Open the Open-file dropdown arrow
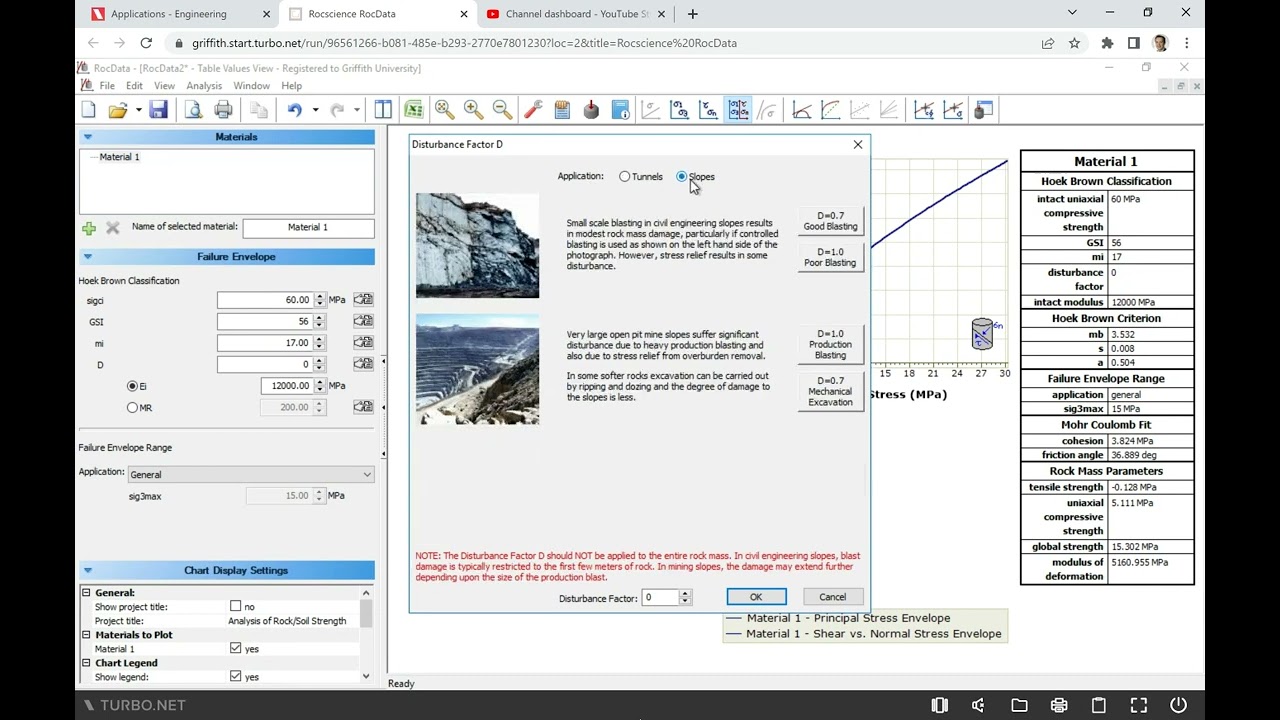This screenshot has width=1280, height=720. [x=138, y=110]
